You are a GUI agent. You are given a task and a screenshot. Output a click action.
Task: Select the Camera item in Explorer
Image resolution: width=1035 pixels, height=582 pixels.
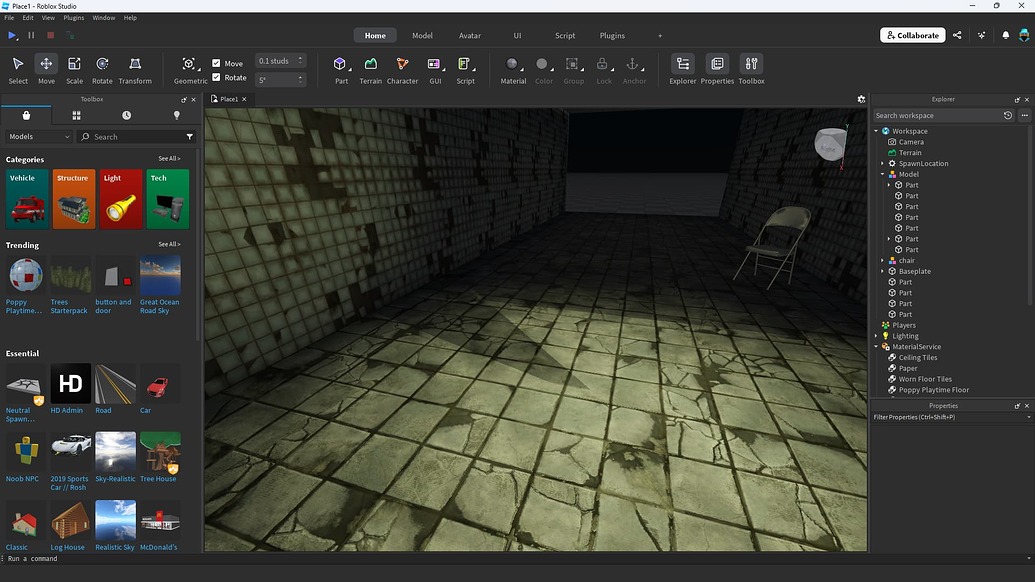click(x=911, y=142)
